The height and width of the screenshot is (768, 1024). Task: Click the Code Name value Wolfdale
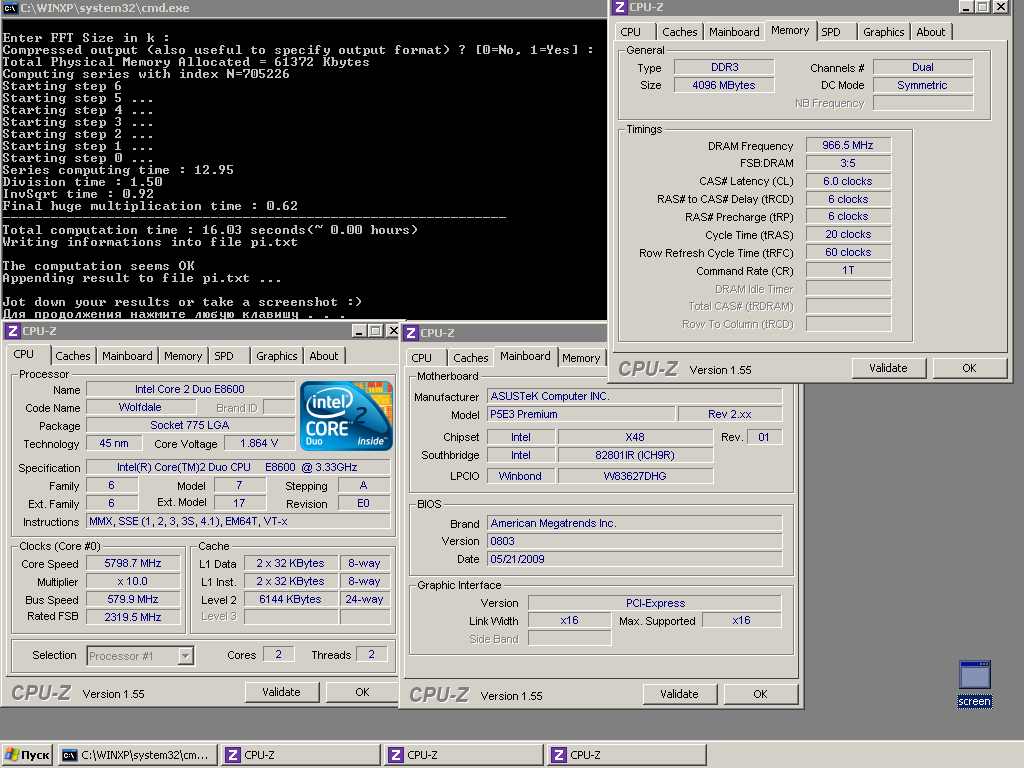coord(140,407)
